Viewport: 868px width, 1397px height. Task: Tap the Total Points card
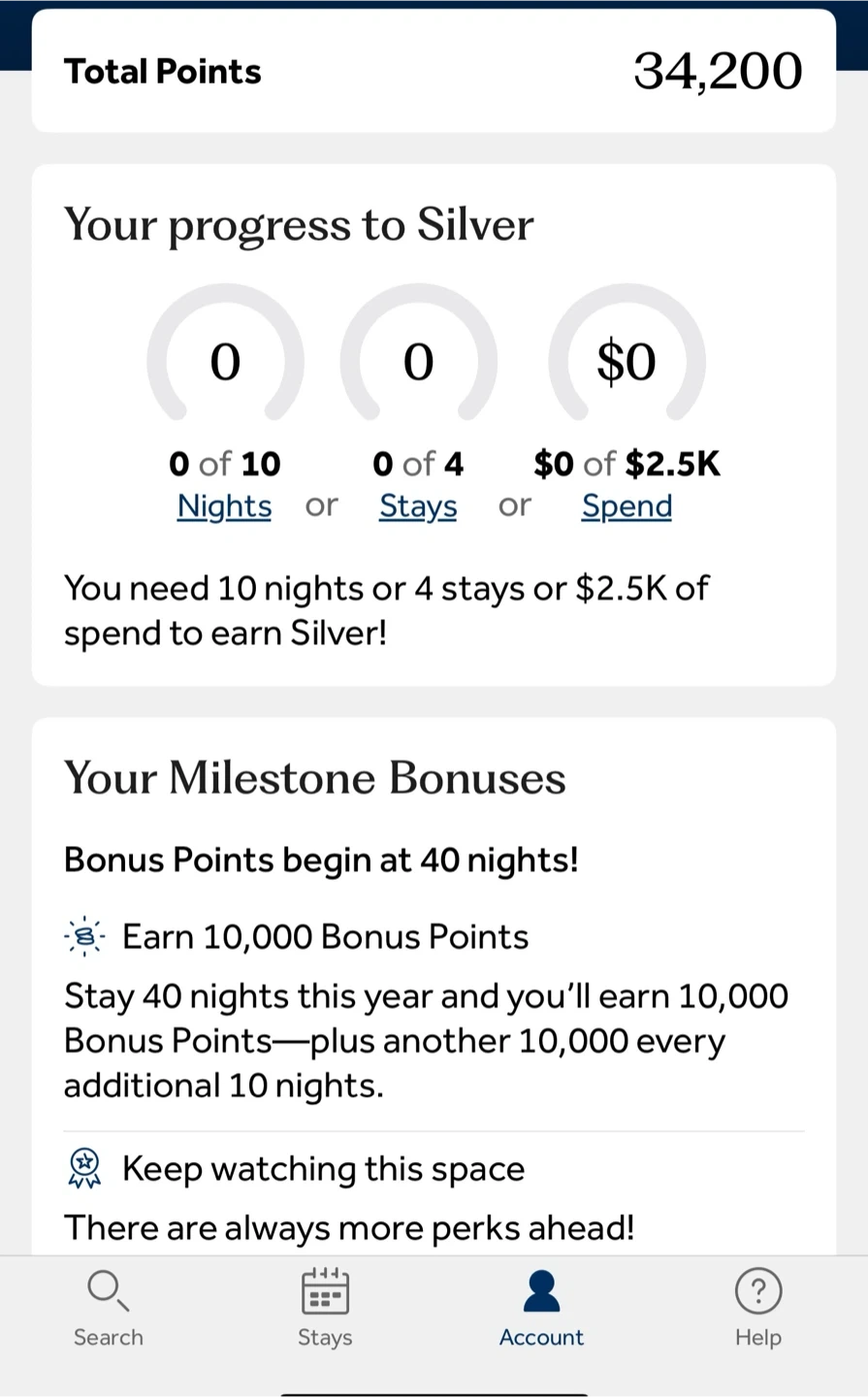[x=434, y=71]
